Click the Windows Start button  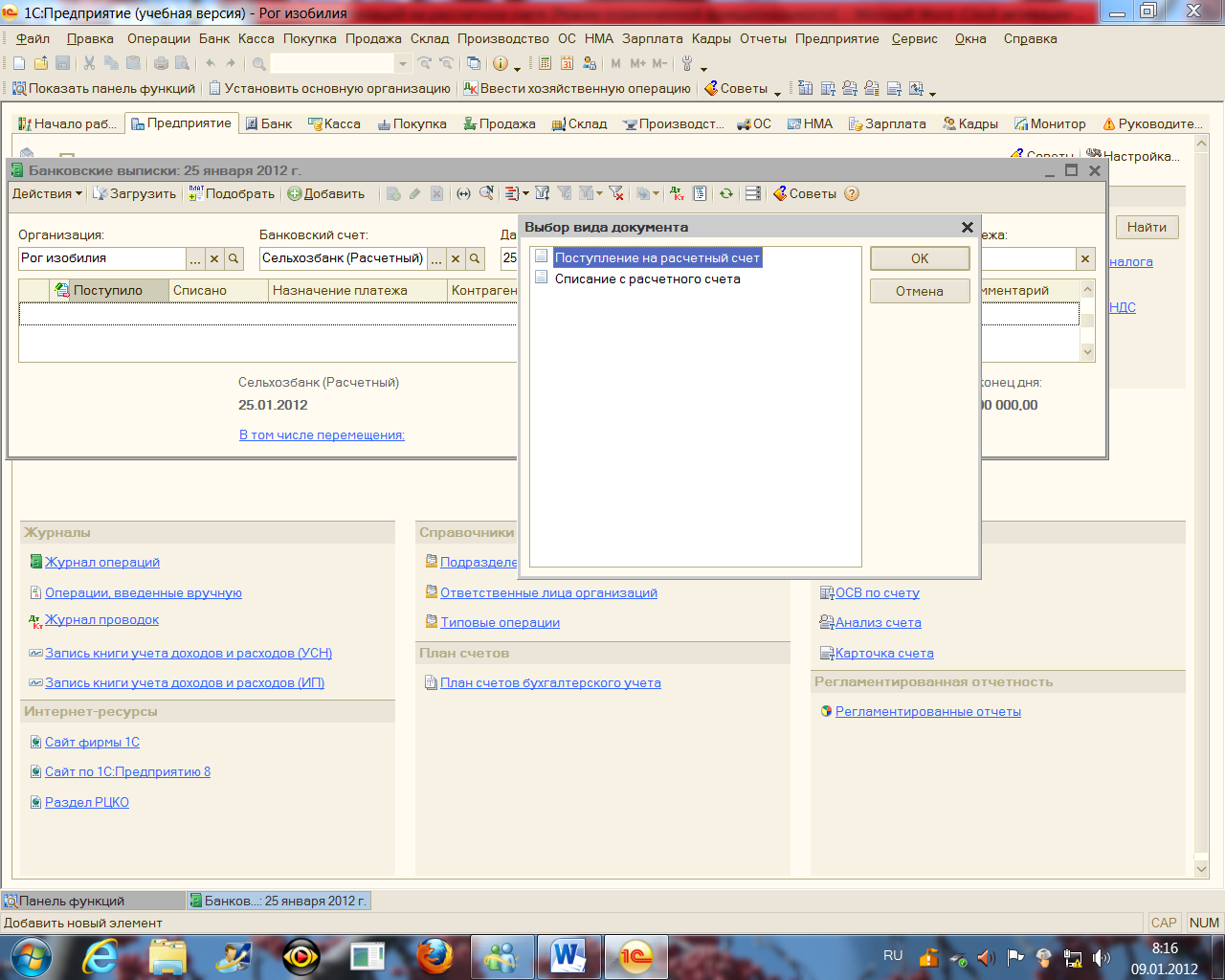[31, 956]
